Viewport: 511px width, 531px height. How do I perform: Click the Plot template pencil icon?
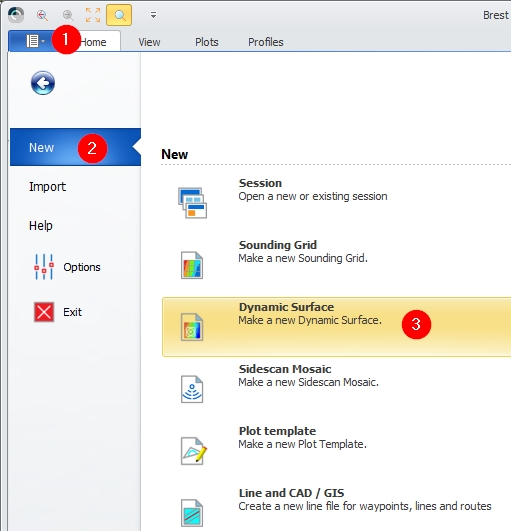(193, 451)
